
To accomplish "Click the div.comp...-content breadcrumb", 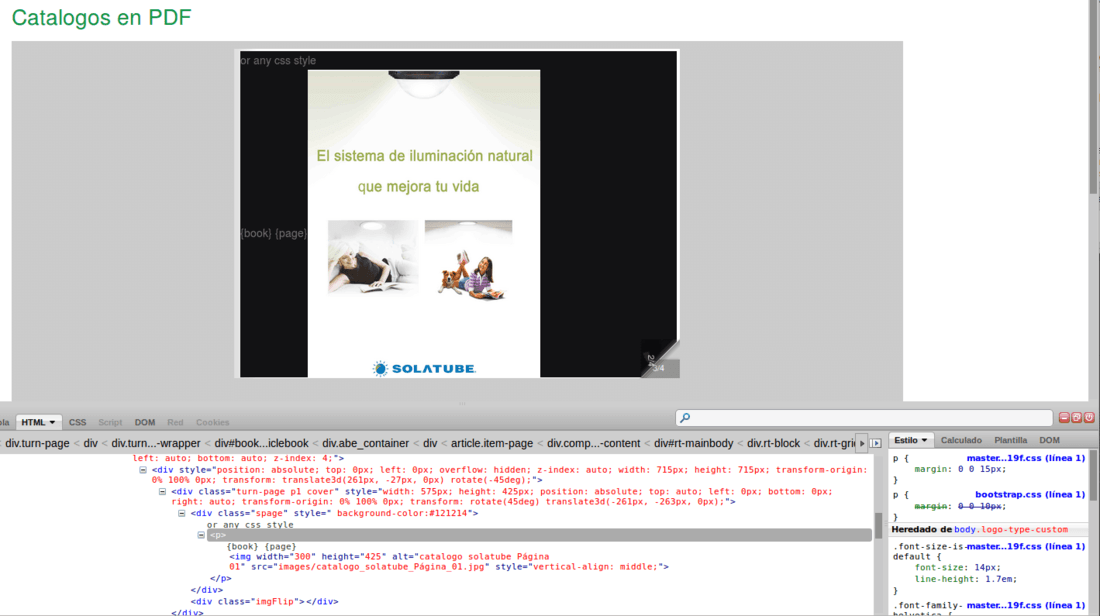I will [x=593, y=443].
